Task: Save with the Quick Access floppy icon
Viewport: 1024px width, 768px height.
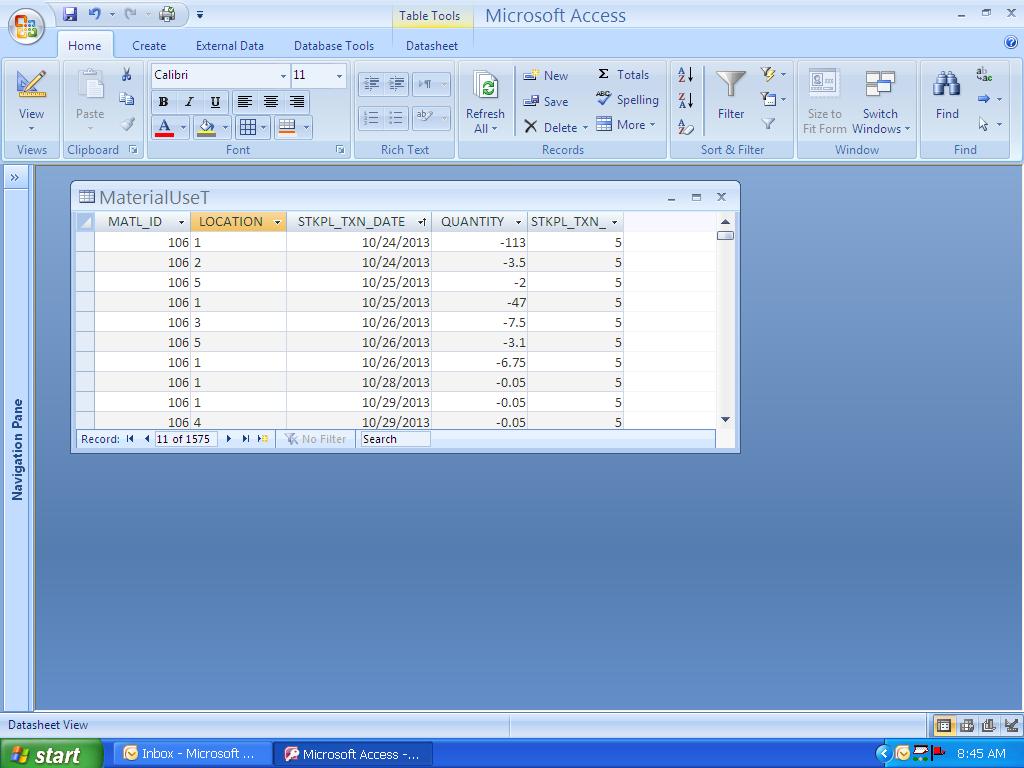Action: (70, 14)
